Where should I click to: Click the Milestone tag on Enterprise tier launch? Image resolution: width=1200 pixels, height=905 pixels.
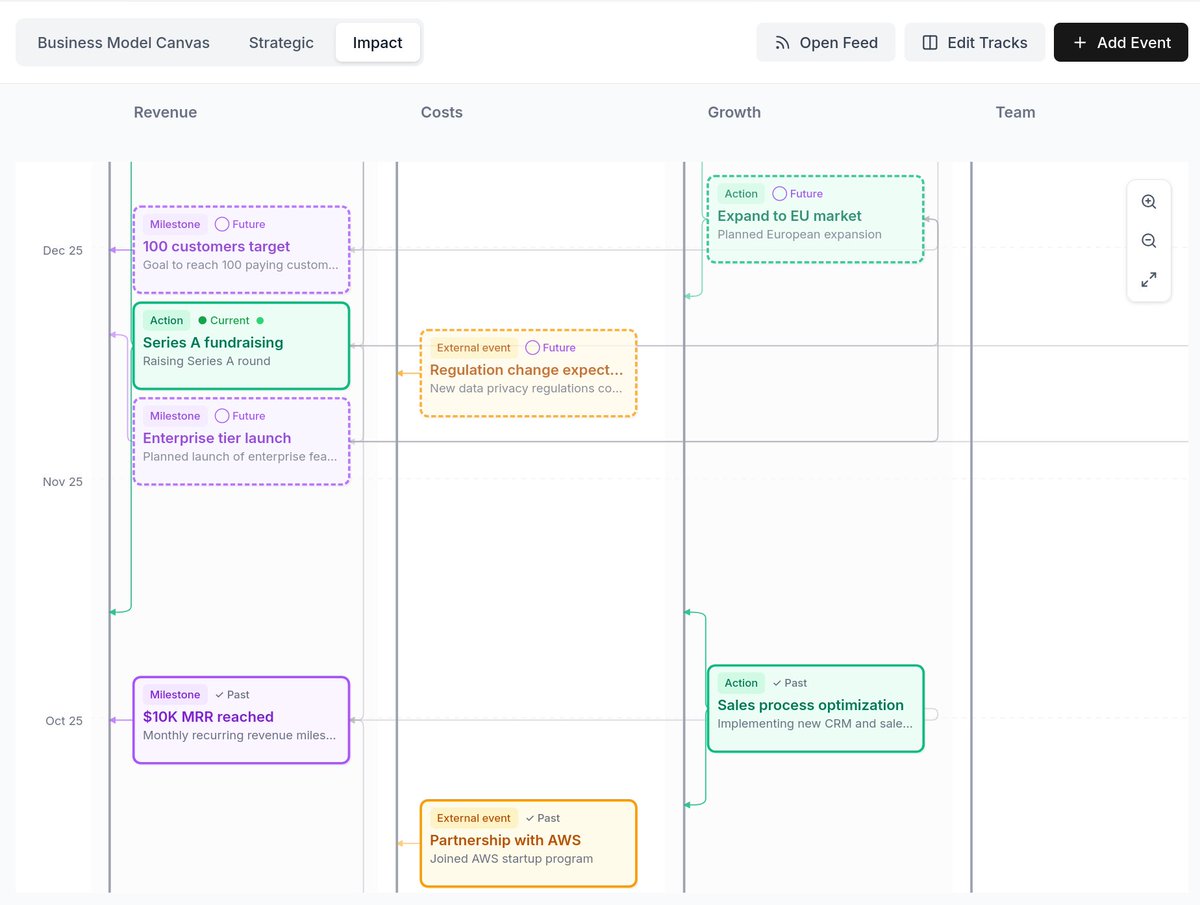pyautogui.click(x=175, y=416)
